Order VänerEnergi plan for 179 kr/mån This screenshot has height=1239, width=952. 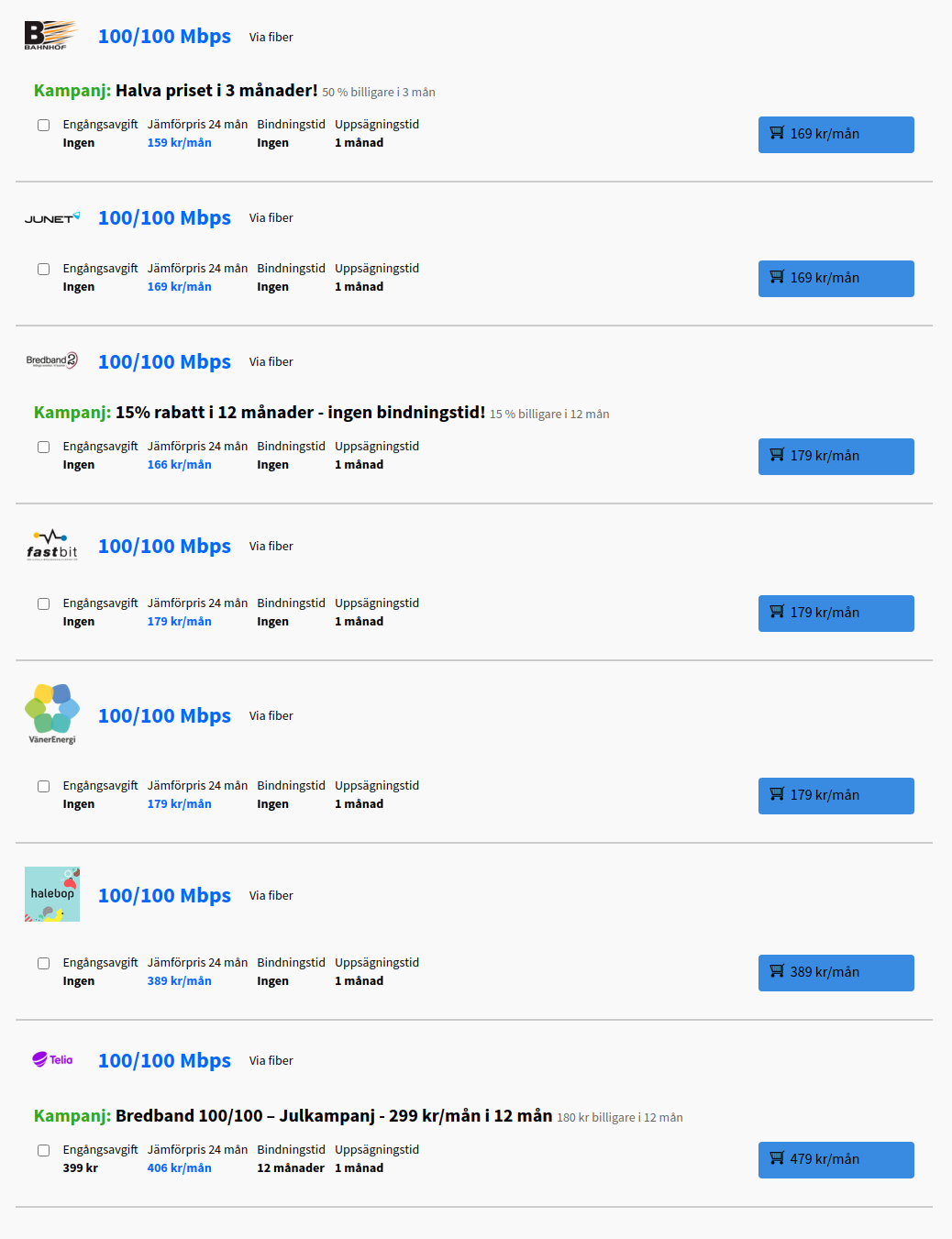(836, 796)
